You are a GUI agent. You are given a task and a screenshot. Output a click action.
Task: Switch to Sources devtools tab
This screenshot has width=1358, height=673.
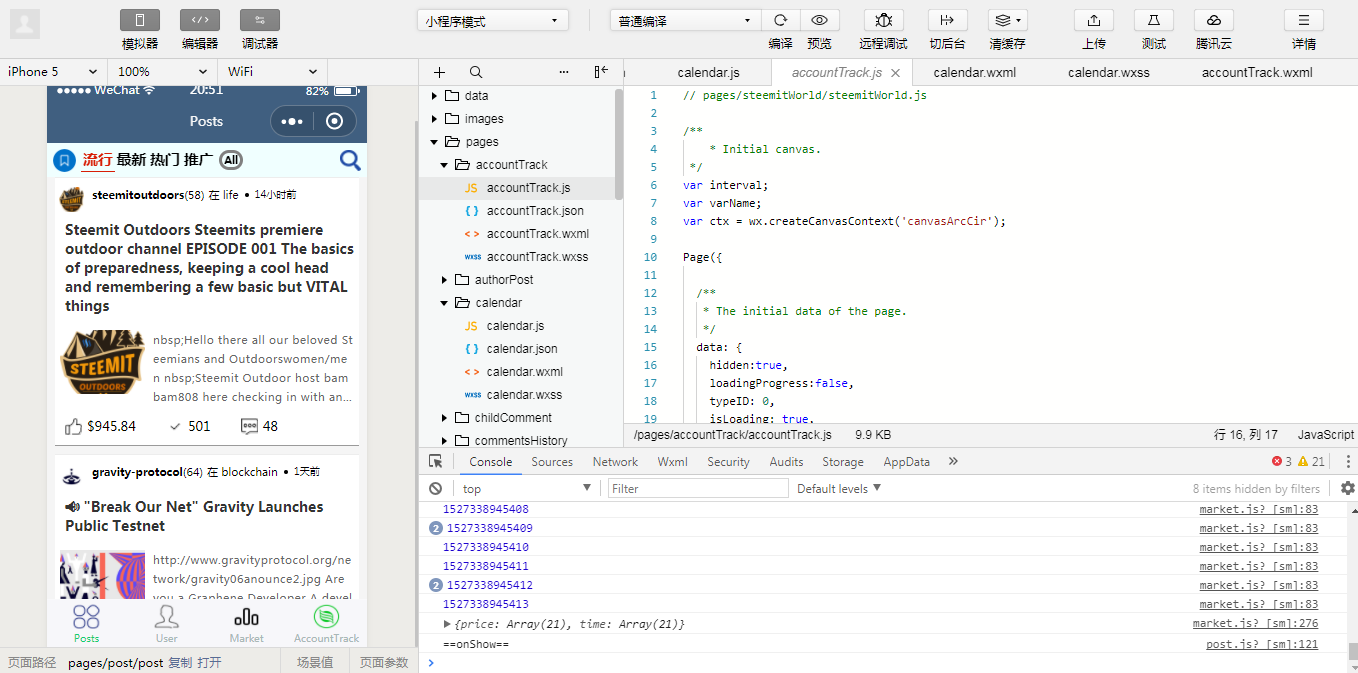tap(552, 462)
